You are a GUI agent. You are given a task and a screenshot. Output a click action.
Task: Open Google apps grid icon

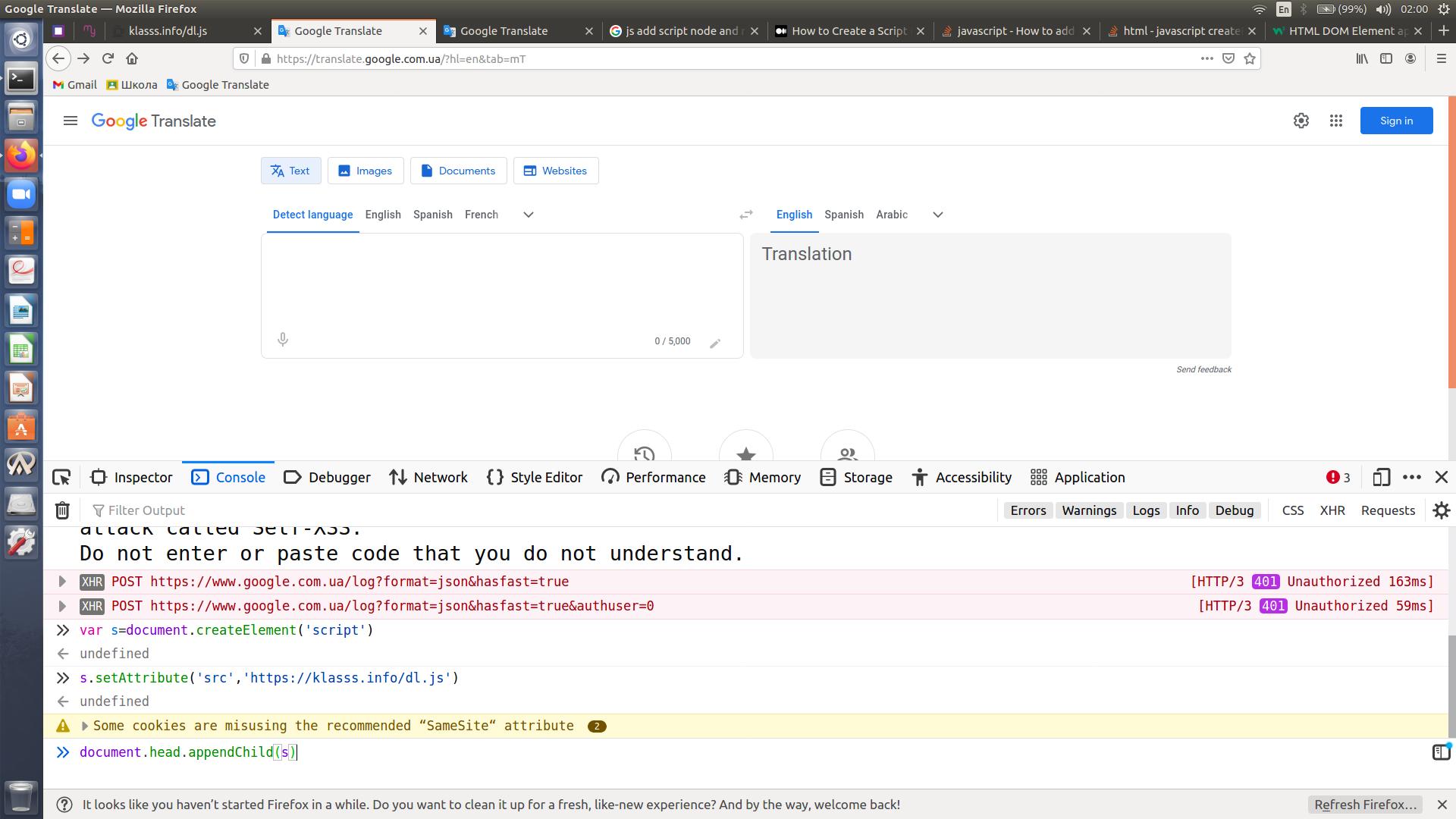[1336, 121]
